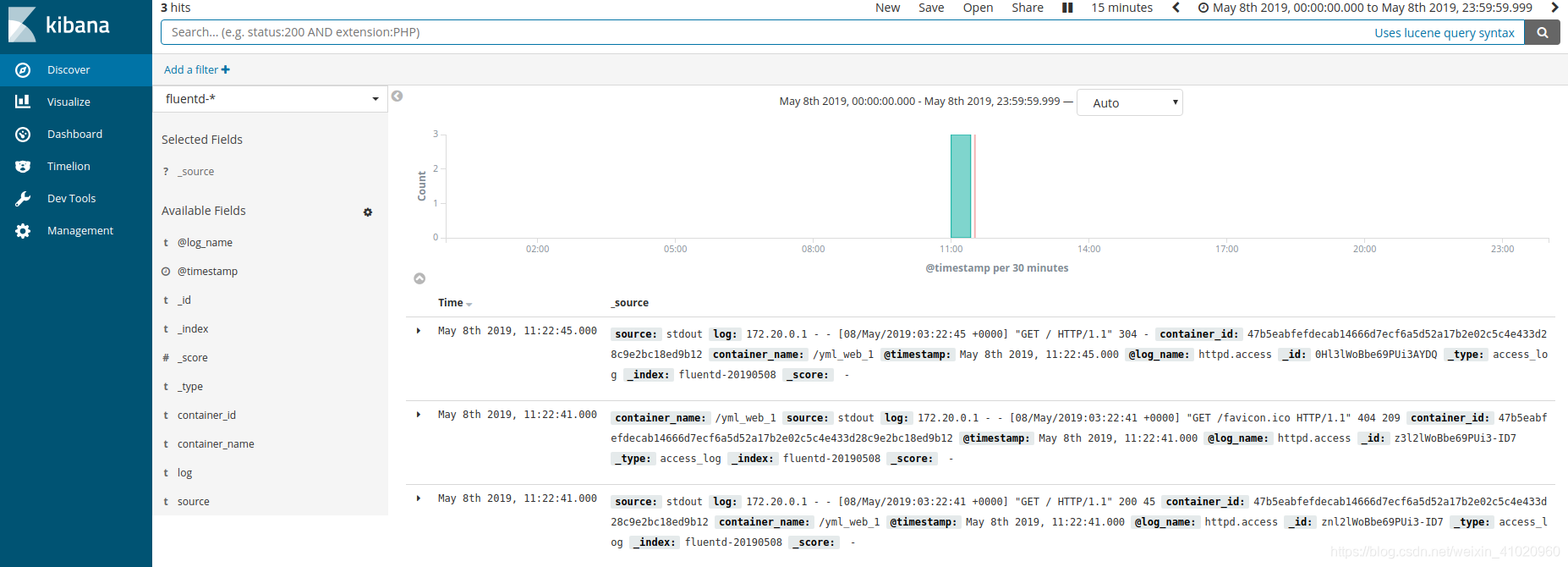Viewport: 1568px width, 567px height.
Task: Select the @timestamp field
Action: tap(207, 272)
